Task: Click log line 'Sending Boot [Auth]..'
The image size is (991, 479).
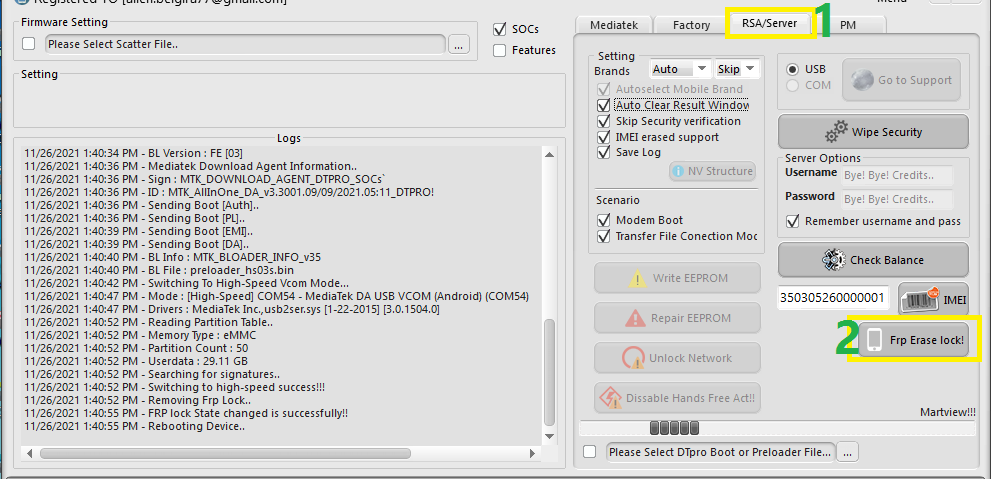Action: (142, 205)
